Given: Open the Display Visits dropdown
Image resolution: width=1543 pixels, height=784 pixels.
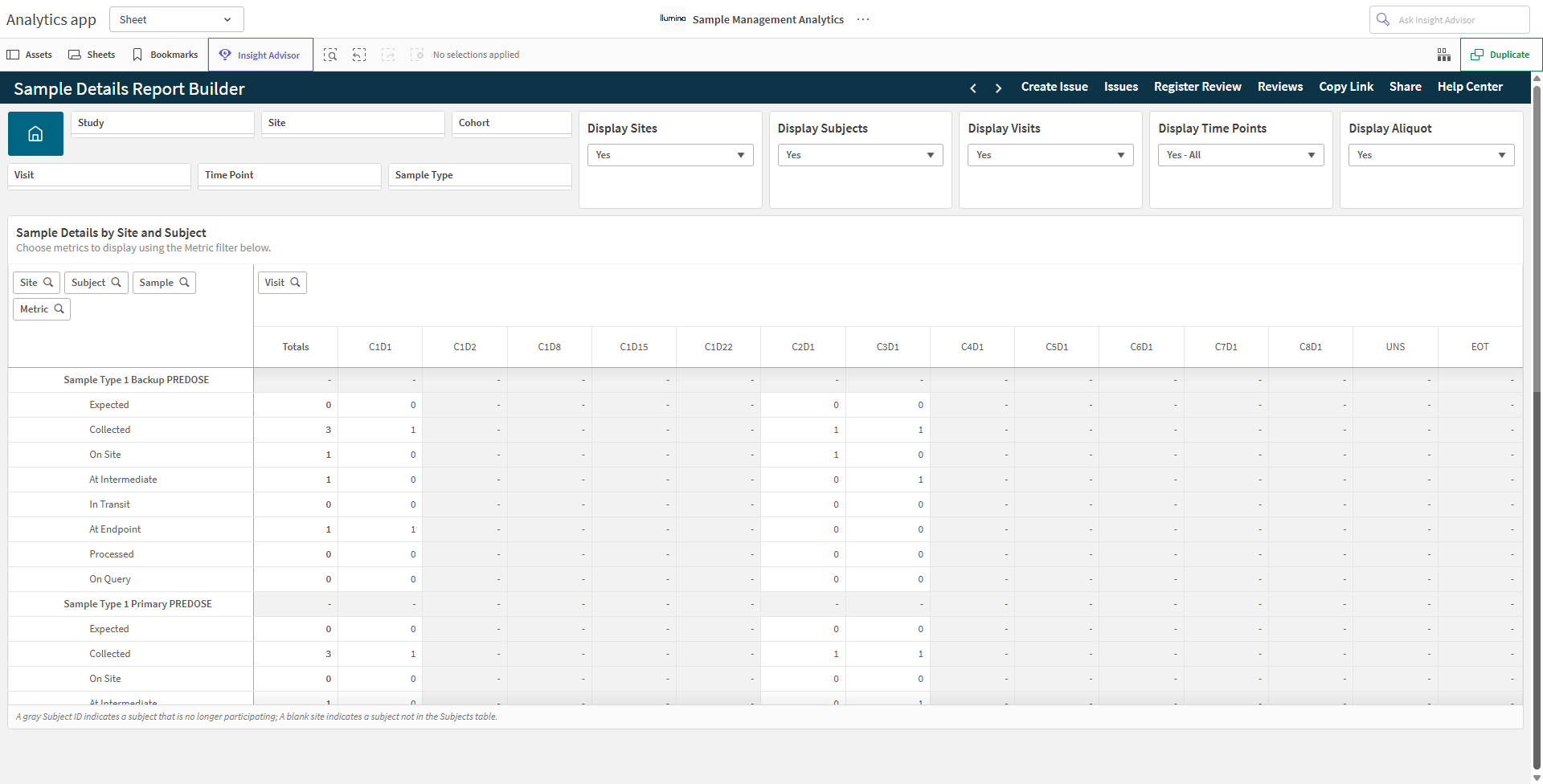Looking at the screenshot, I should [x=1051, y=155].
